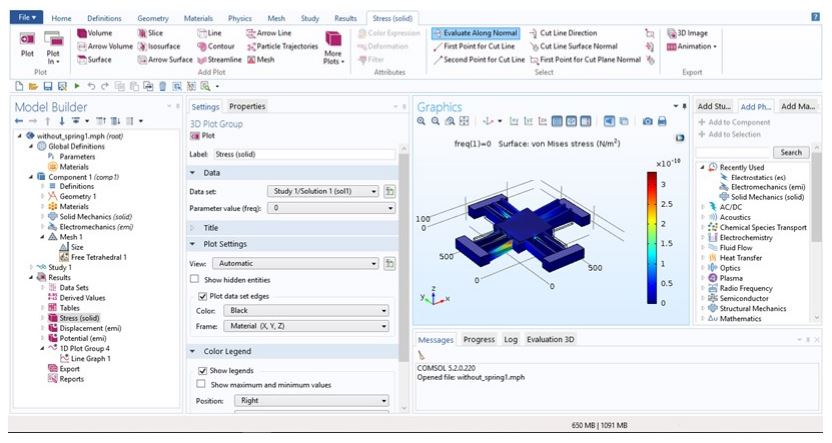Open the Data set dropdown
The height and width of the screenshot is (443, 832).
(x=325, y=190)
